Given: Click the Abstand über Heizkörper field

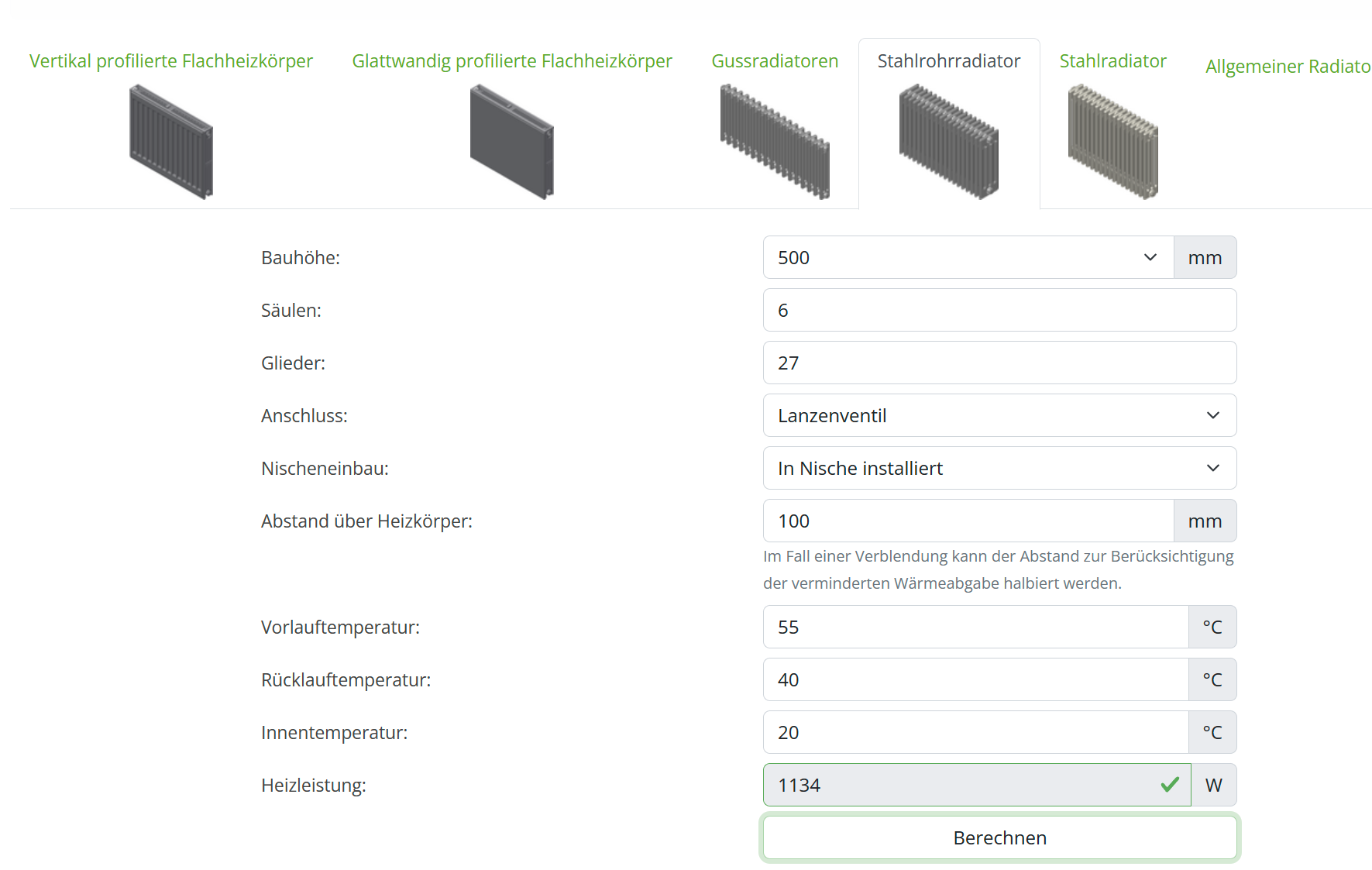Looking at the screenshot, I should [x=968, y=521].
